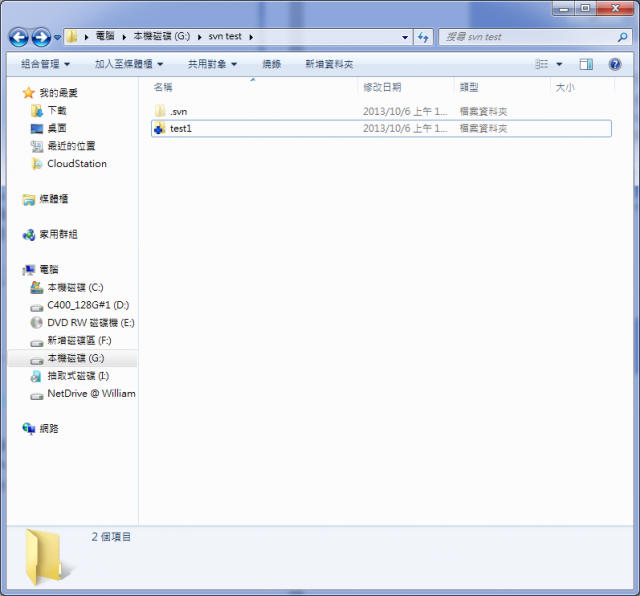Click the 桌面 desktop icon
The image size is (640, 596).
click(37, 129)
